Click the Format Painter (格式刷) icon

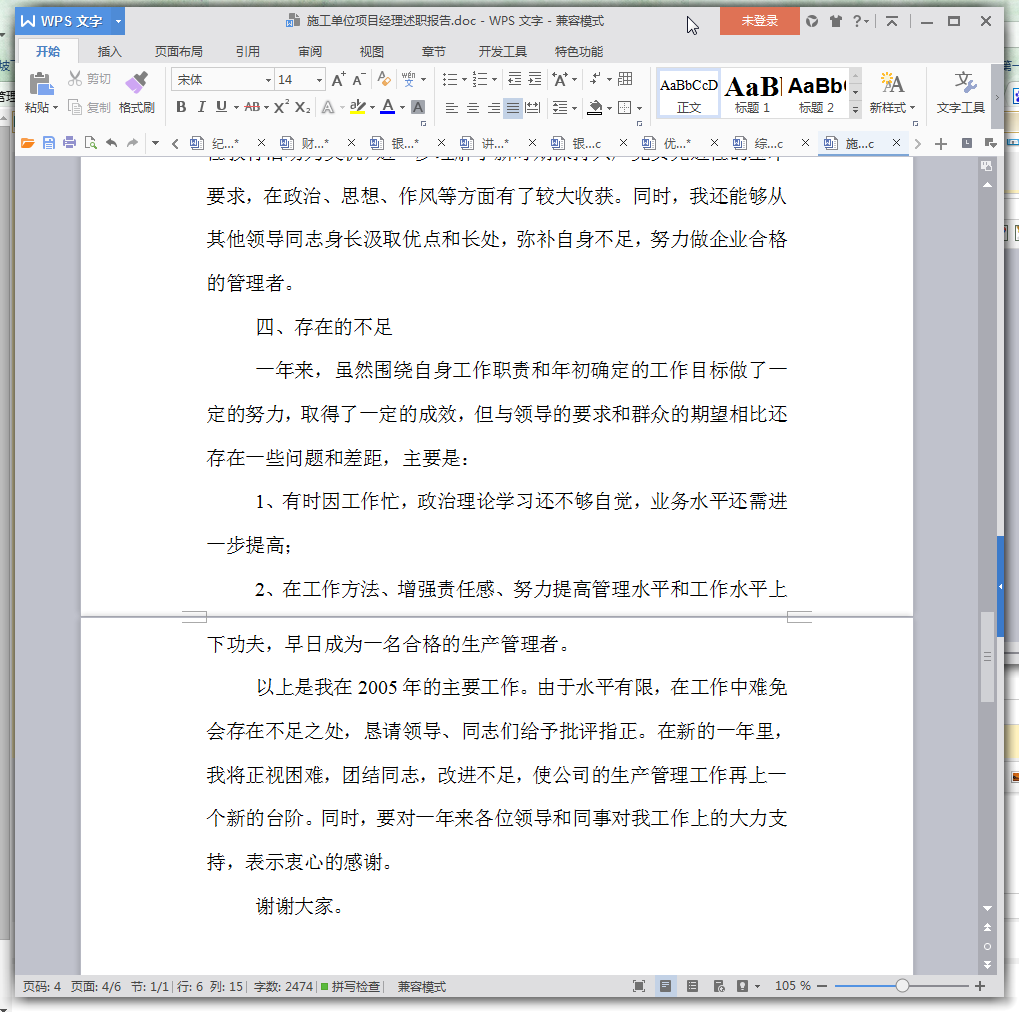tap(136, 83)
